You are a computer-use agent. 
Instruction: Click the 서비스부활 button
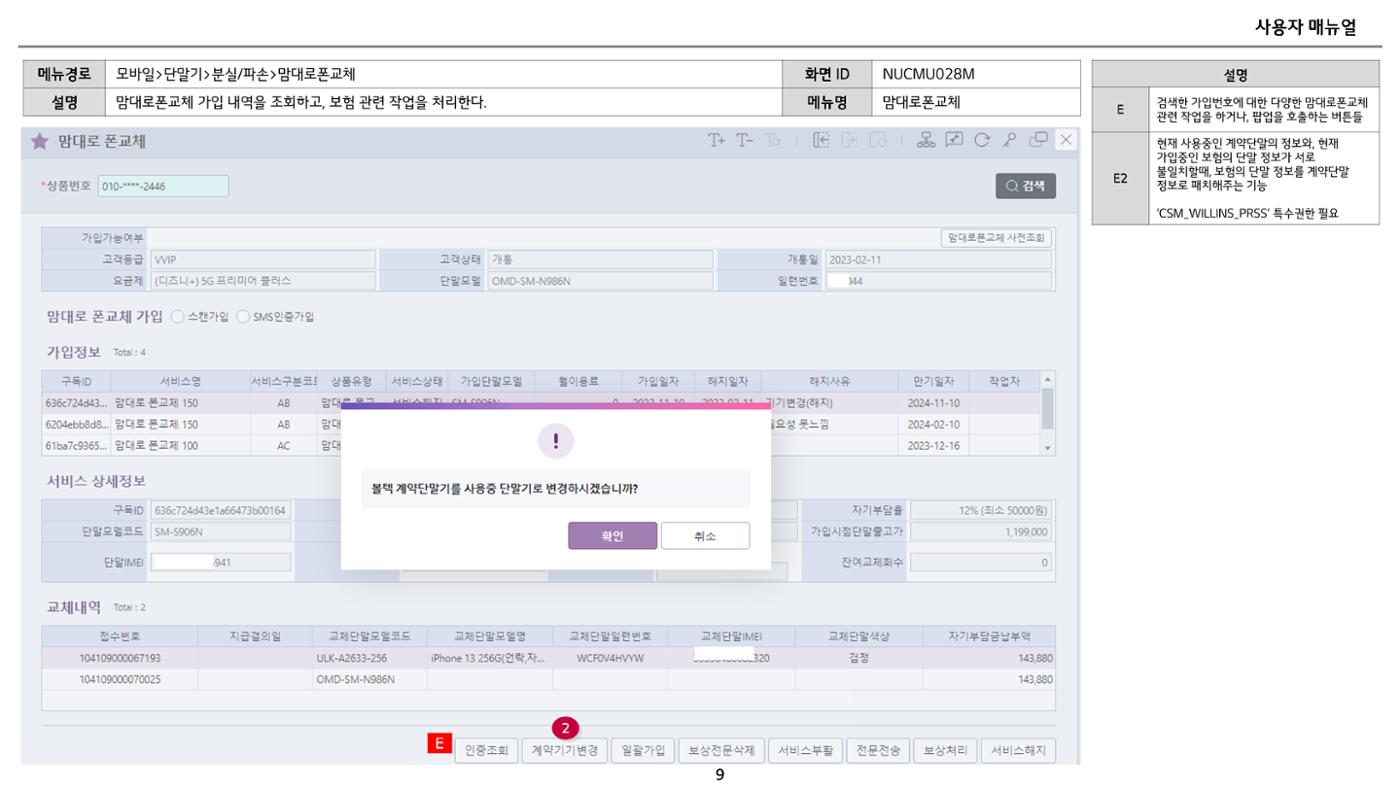coord(805,751)
